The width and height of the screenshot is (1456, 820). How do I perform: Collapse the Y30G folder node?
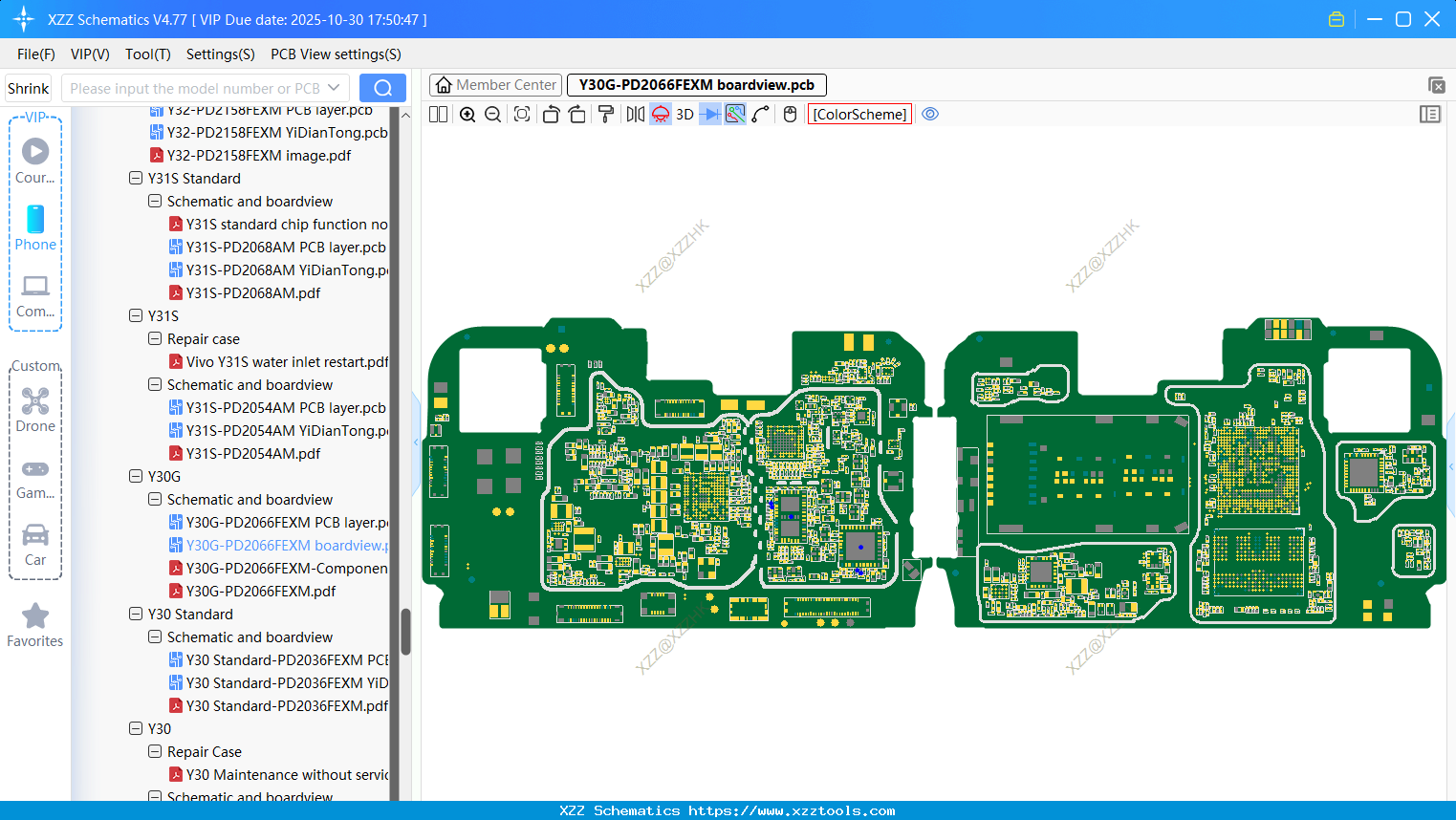136,477
